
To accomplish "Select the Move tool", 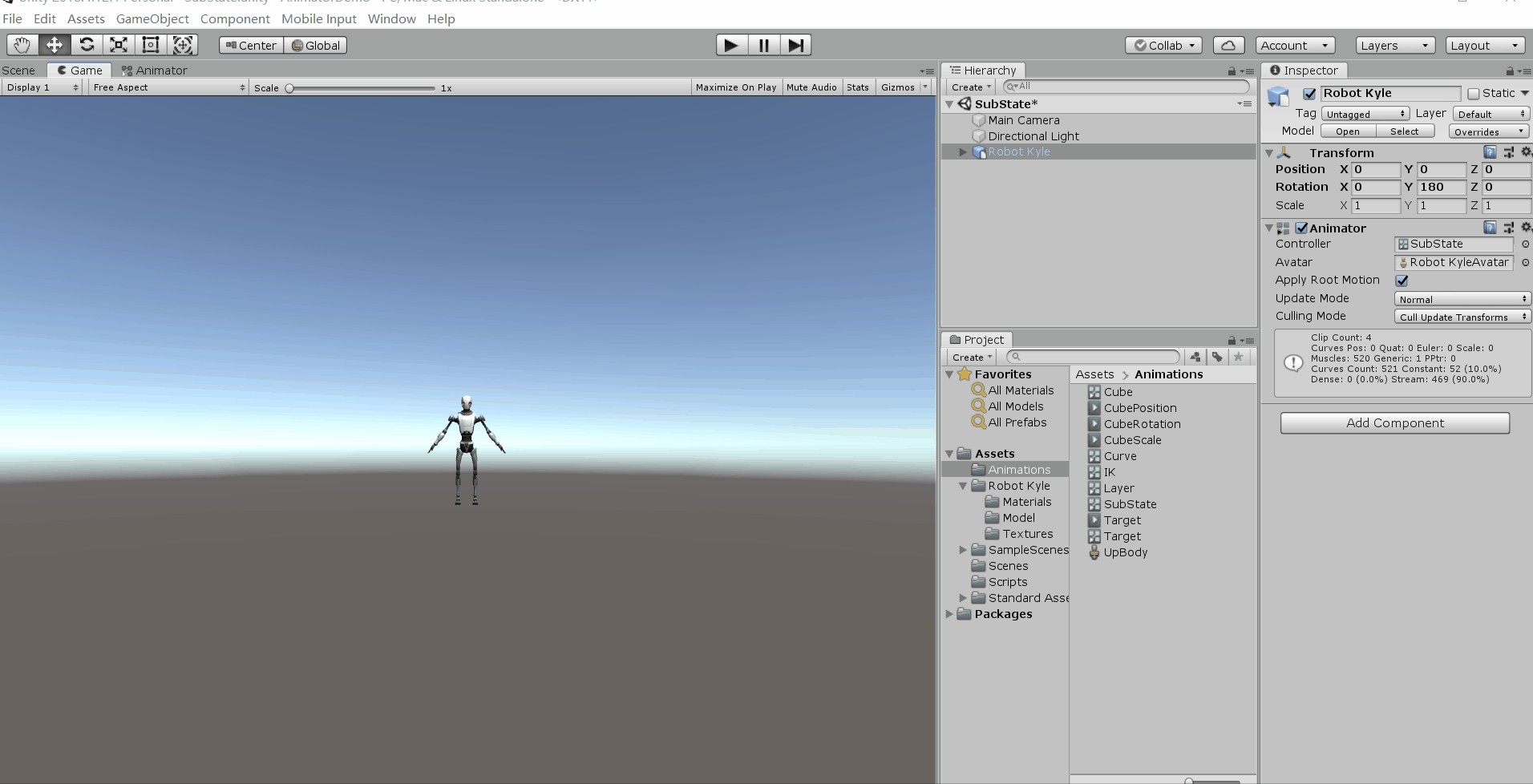I will [x=55, y=45].
